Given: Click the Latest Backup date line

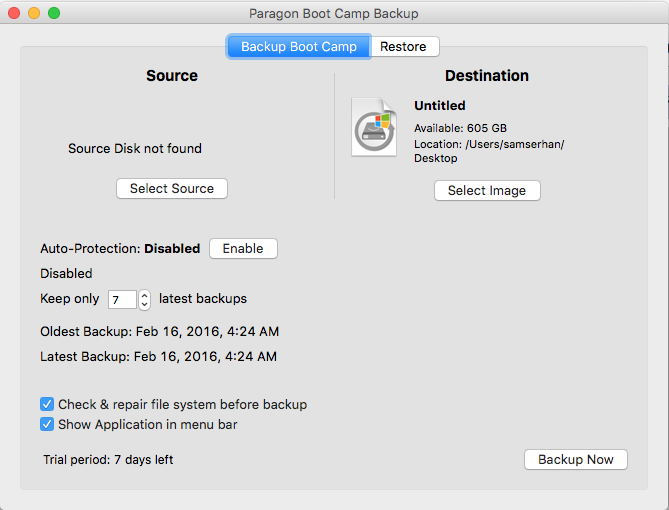Looking at the screenshot, I should pyautogui.click(x=158, y=356).
